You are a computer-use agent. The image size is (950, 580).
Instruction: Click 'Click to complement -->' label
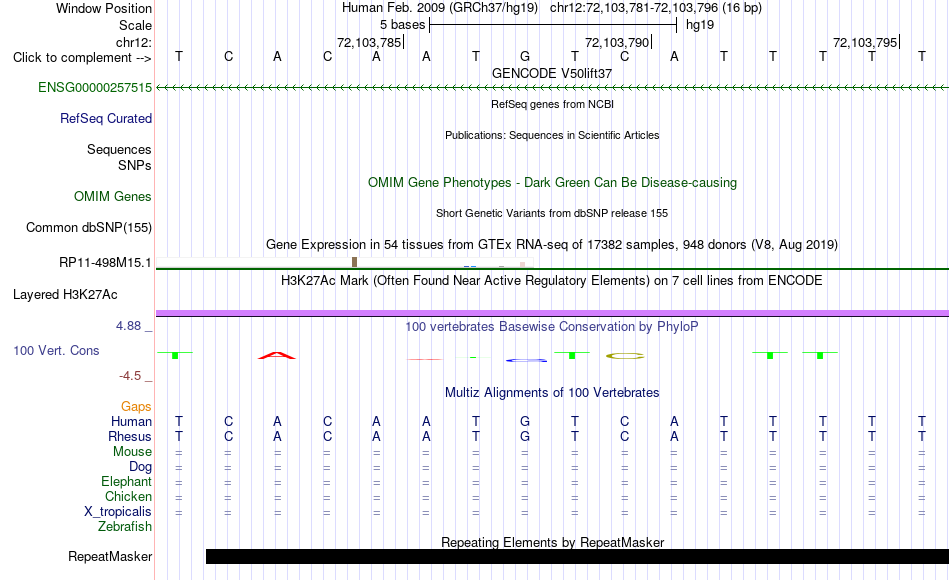pyautogui.click(x=82, y=58)
